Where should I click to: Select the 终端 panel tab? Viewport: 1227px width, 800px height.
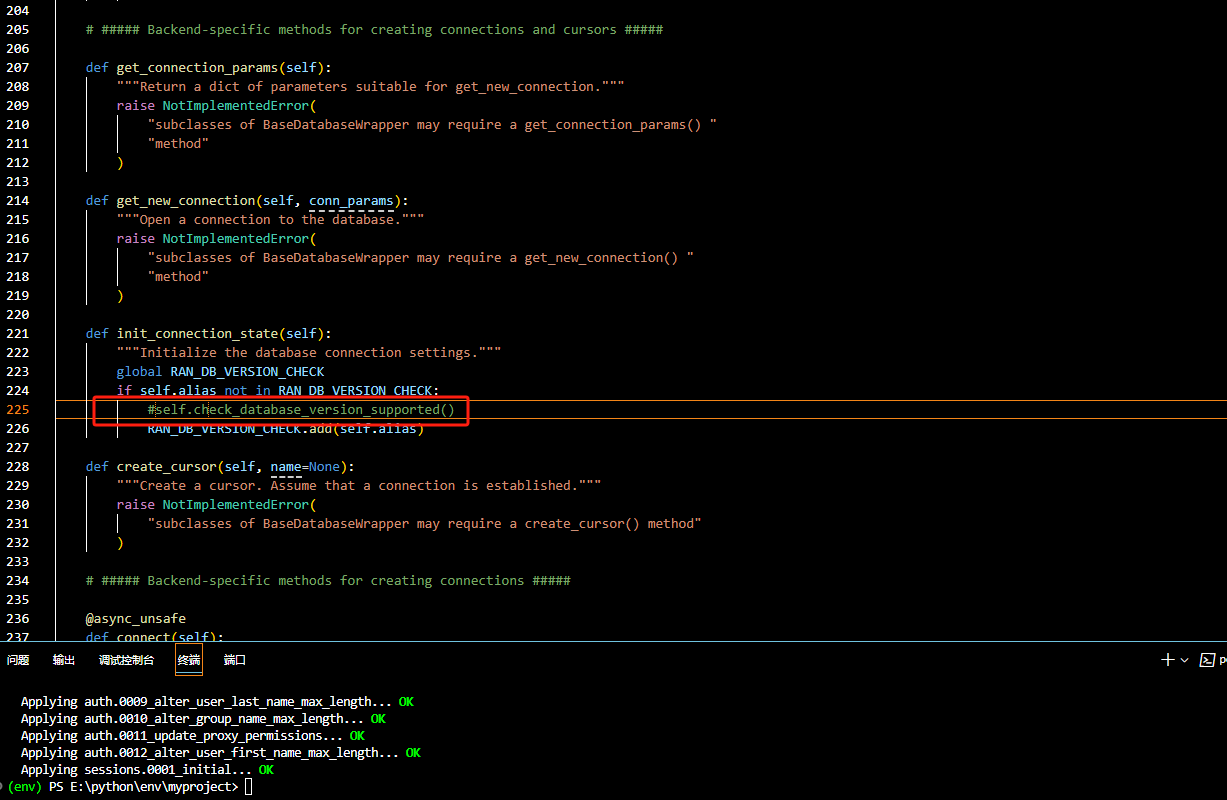click(189, 660)
